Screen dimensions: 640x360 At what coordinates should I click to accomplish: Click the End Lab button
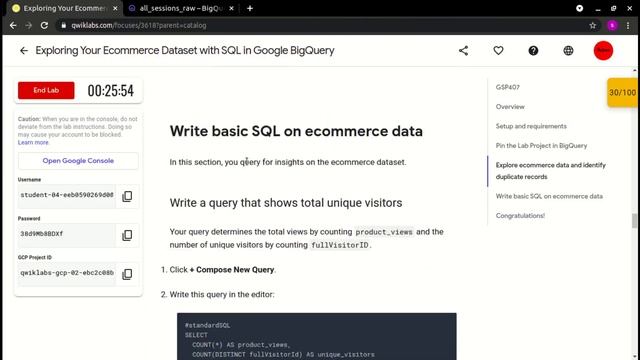(x=46, y=90)
